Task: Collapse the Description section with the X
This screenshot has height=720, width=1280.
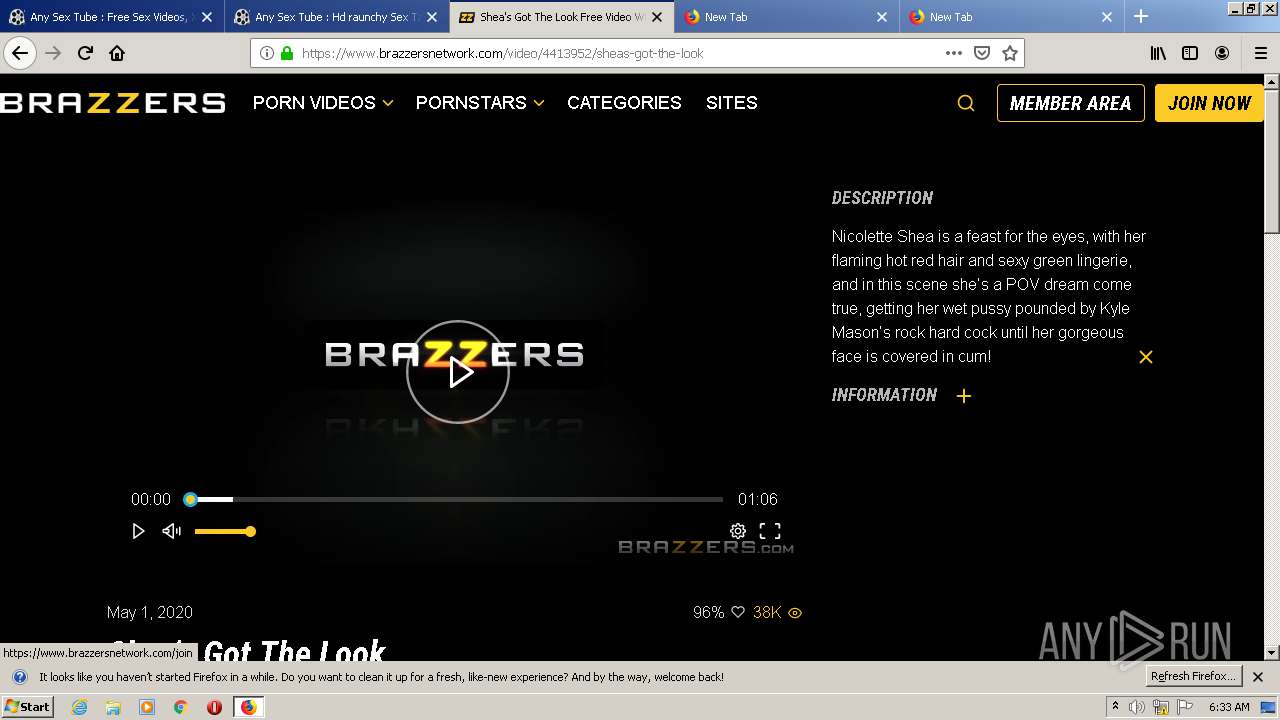Action: click(x=1146, y=357)
